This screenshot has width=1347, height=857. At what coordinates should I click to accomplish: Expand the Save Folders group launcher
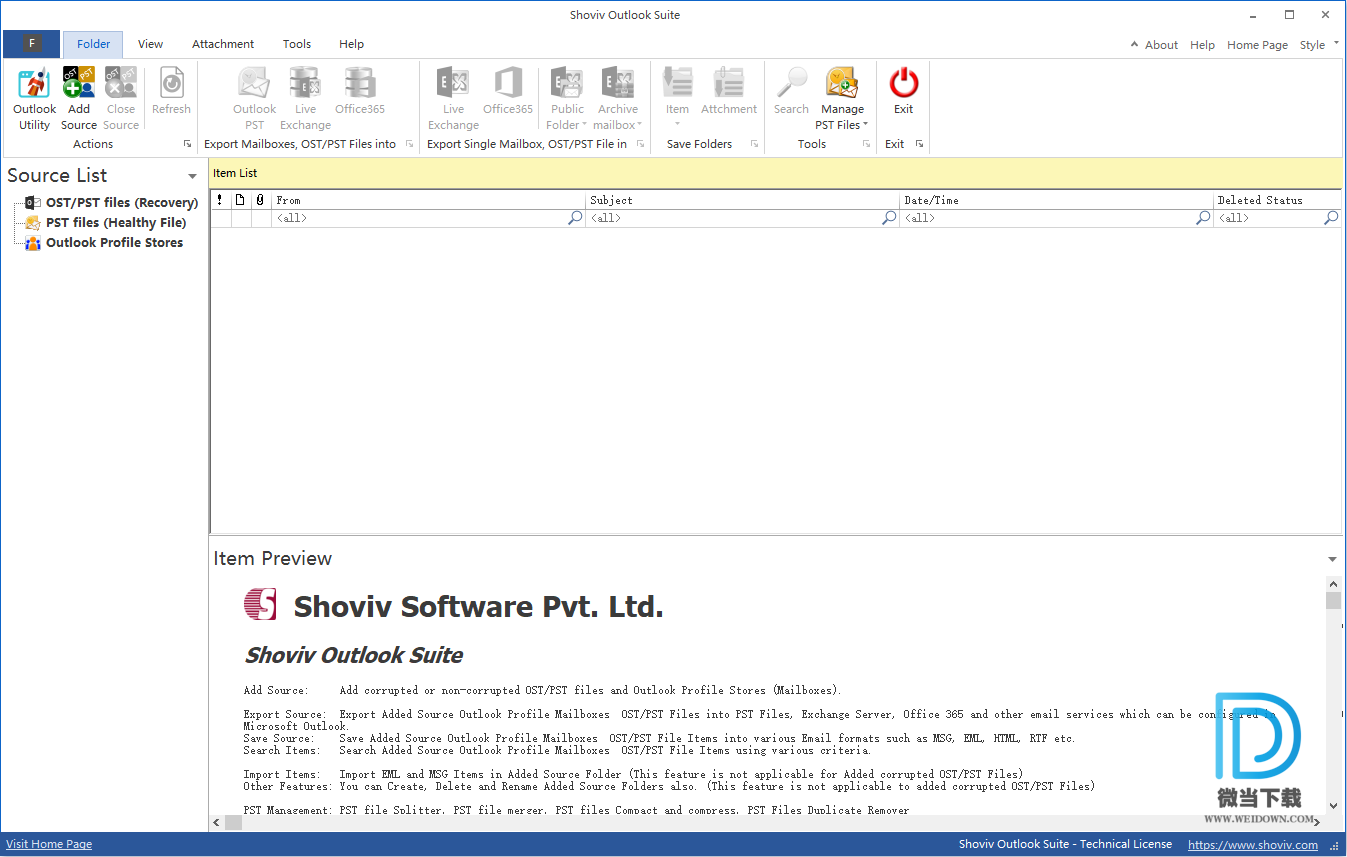click(754, 144)
